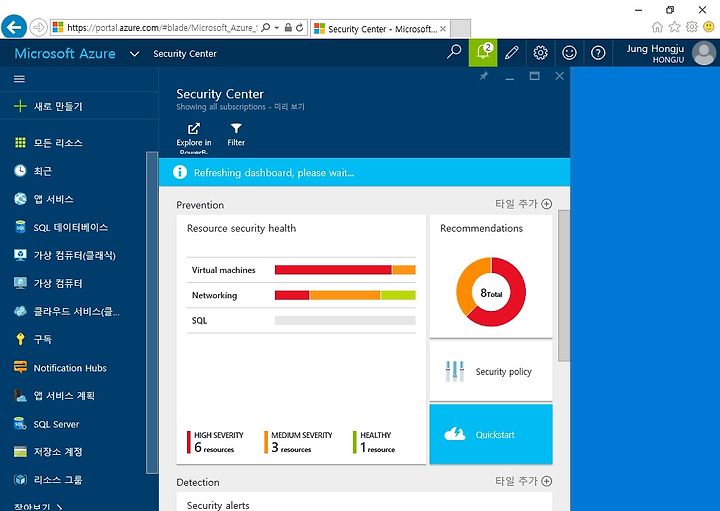The width and height of the screenshot is (720, 511).
Task: Toggle the hamburger menu in sidebar
Action: point(19,79)
